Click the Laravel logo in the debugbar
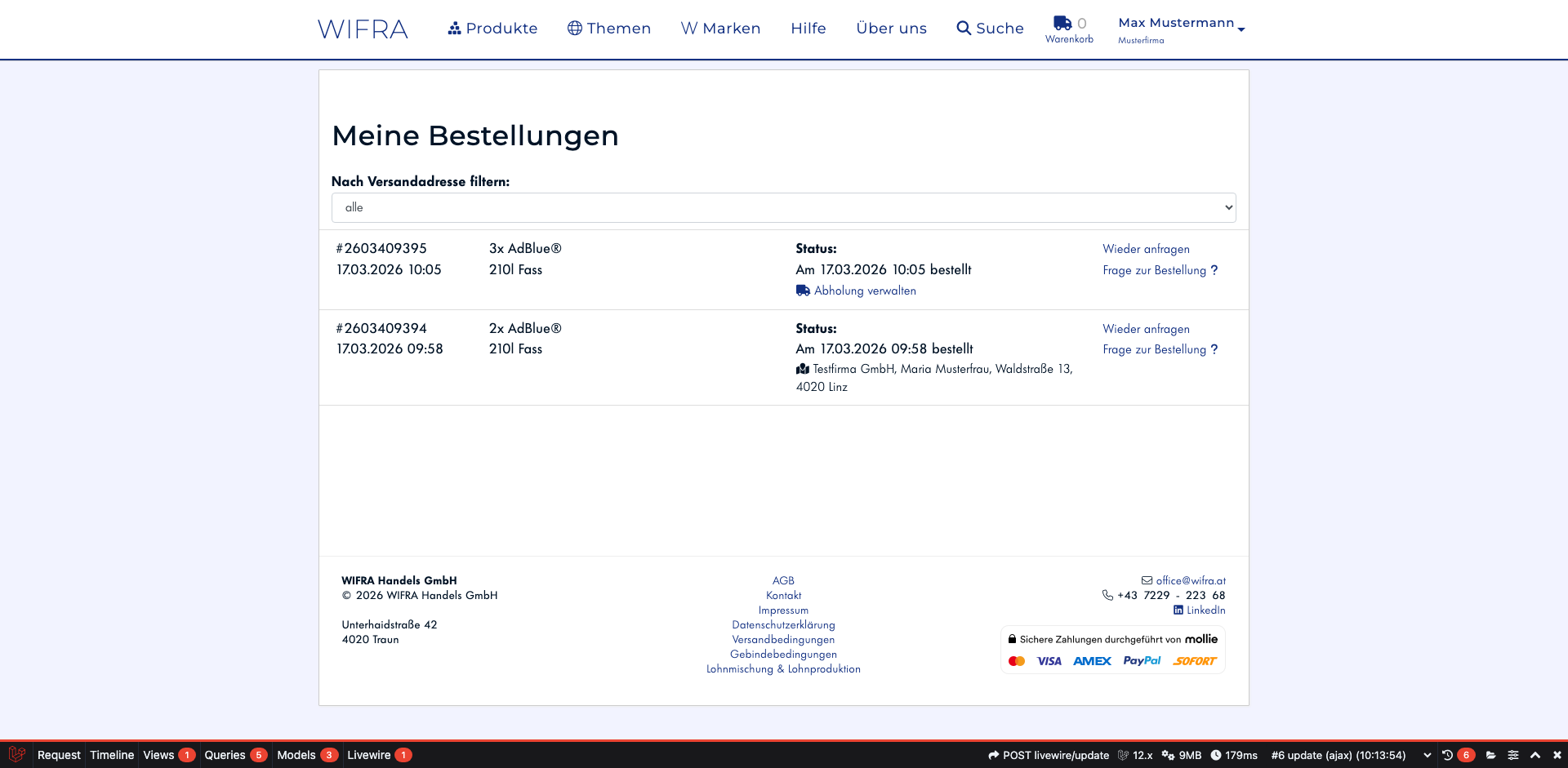Viewport: 1568px width, 768px height. [16, 755]
